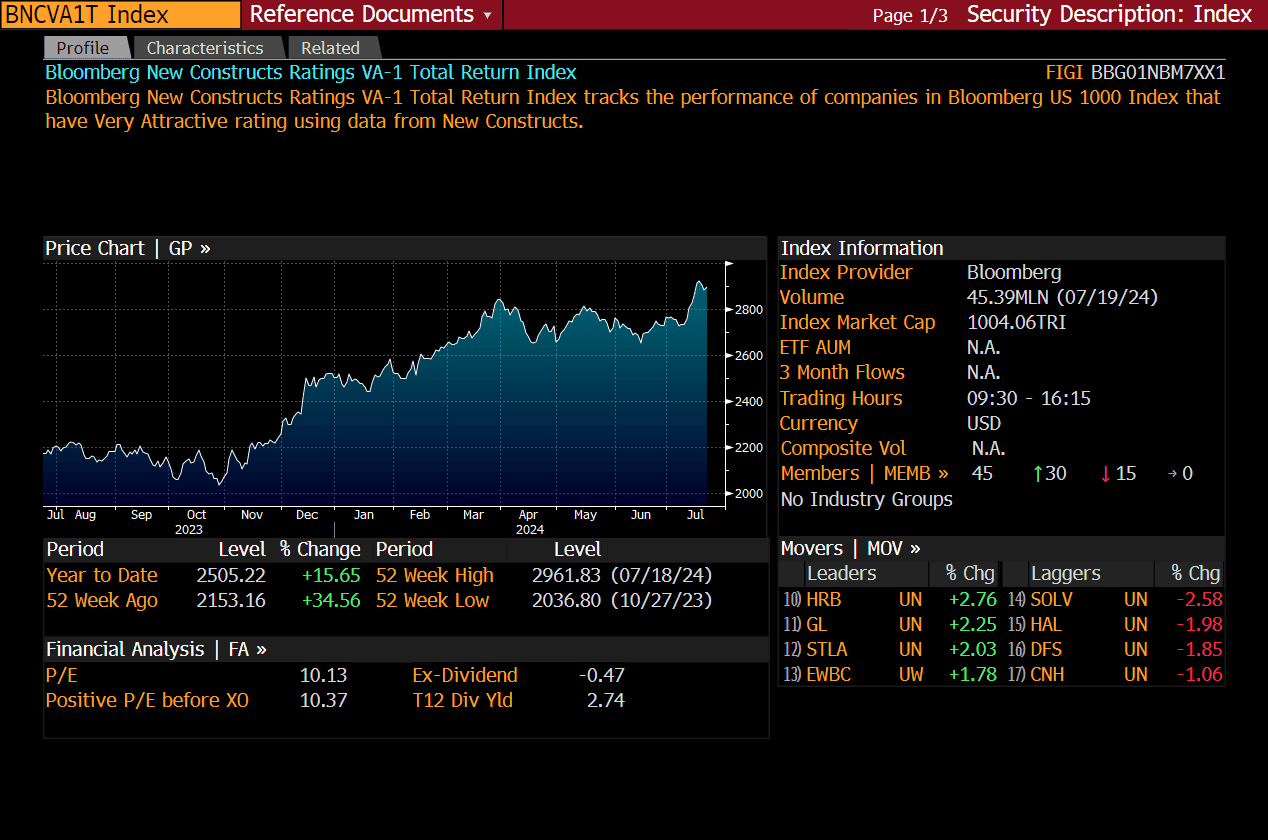1268x840 pixels.
Task: Click Year to Date change +15.65
Action: click(331, 575)
